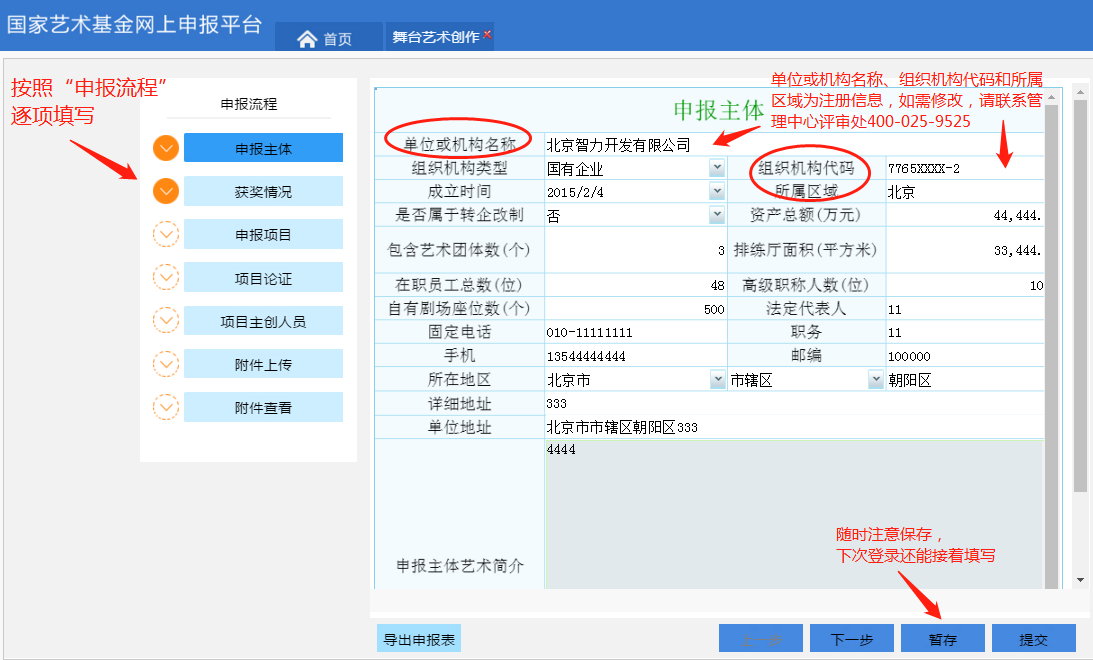1093x660 pixels.
Task: Click the circle icon next to 附件上传
Action: click(166, 363)
